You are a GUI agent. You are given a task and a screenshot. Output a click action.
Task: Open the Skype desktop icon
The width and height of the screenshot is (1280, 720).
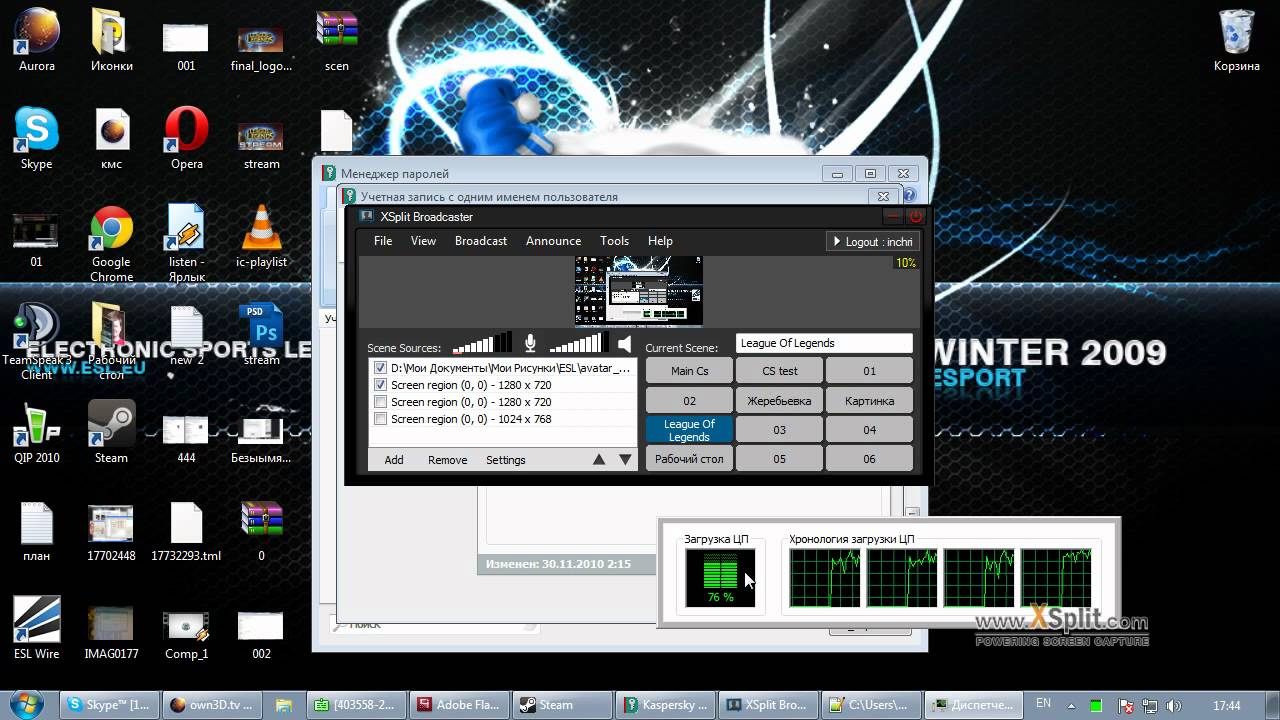[37, 139]
